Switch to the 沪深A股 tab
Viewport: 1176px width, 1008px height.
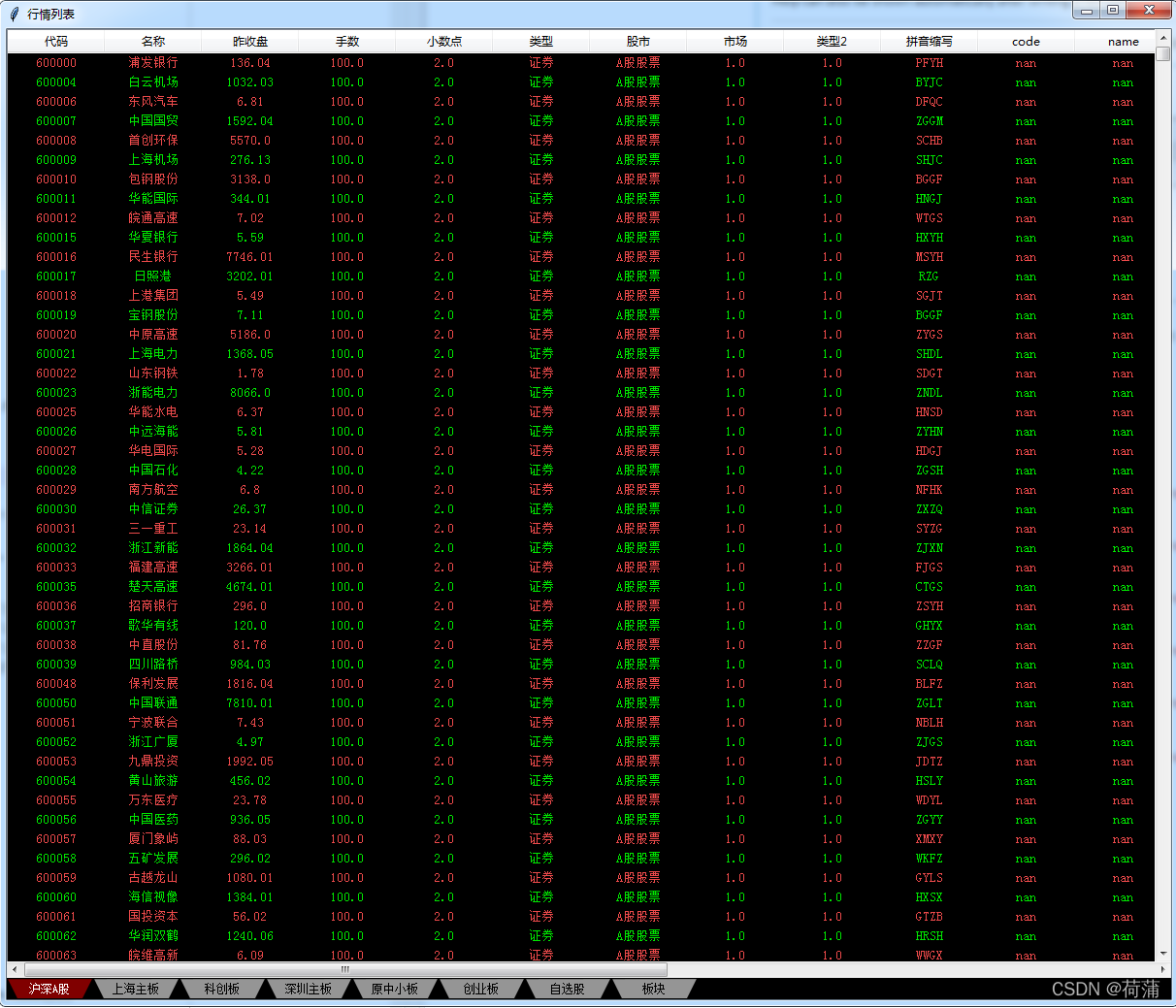click(49, 989)
